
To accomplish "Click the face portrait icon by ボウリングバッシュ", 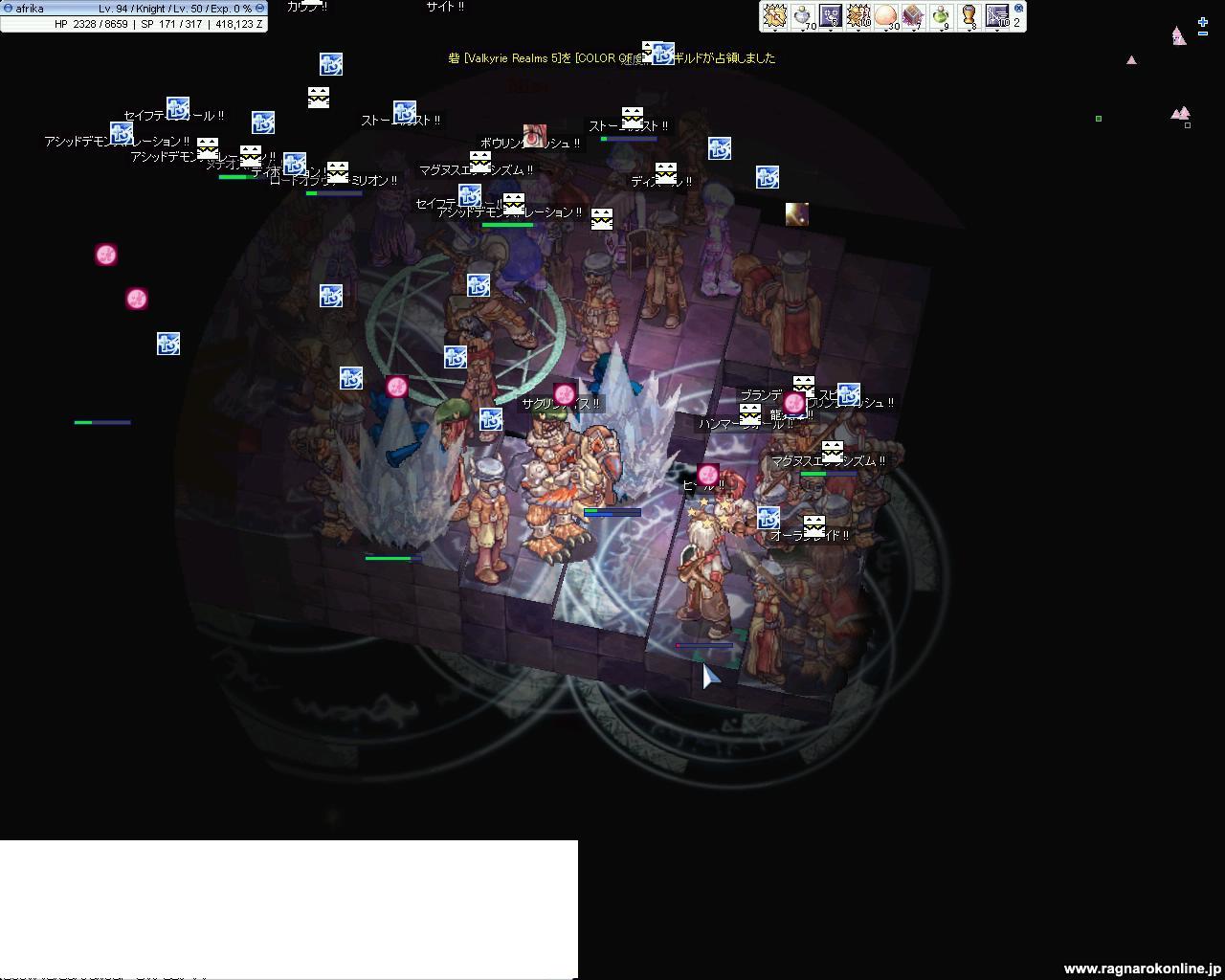I will coord(535,135).
